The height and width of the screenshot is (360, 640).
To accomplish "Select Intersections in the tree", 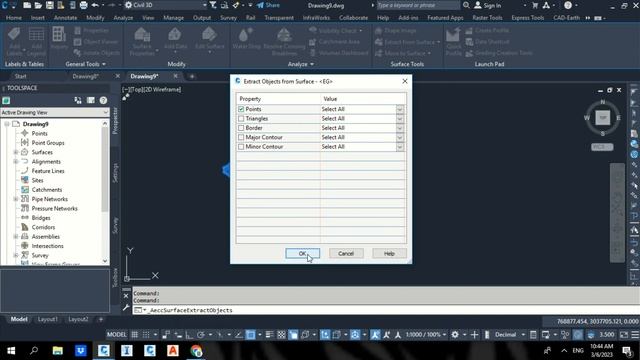I will (47, 246).
